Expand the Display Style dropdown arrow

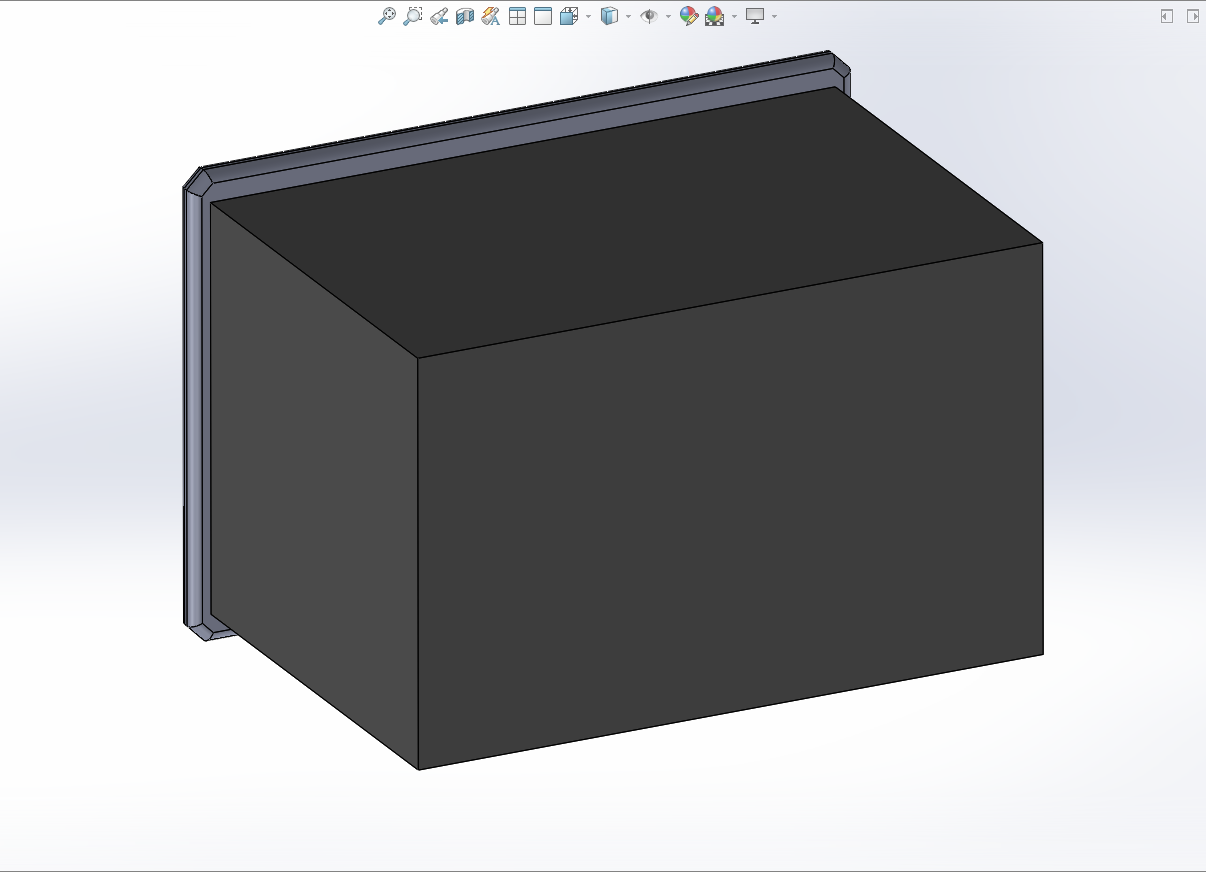628,16
